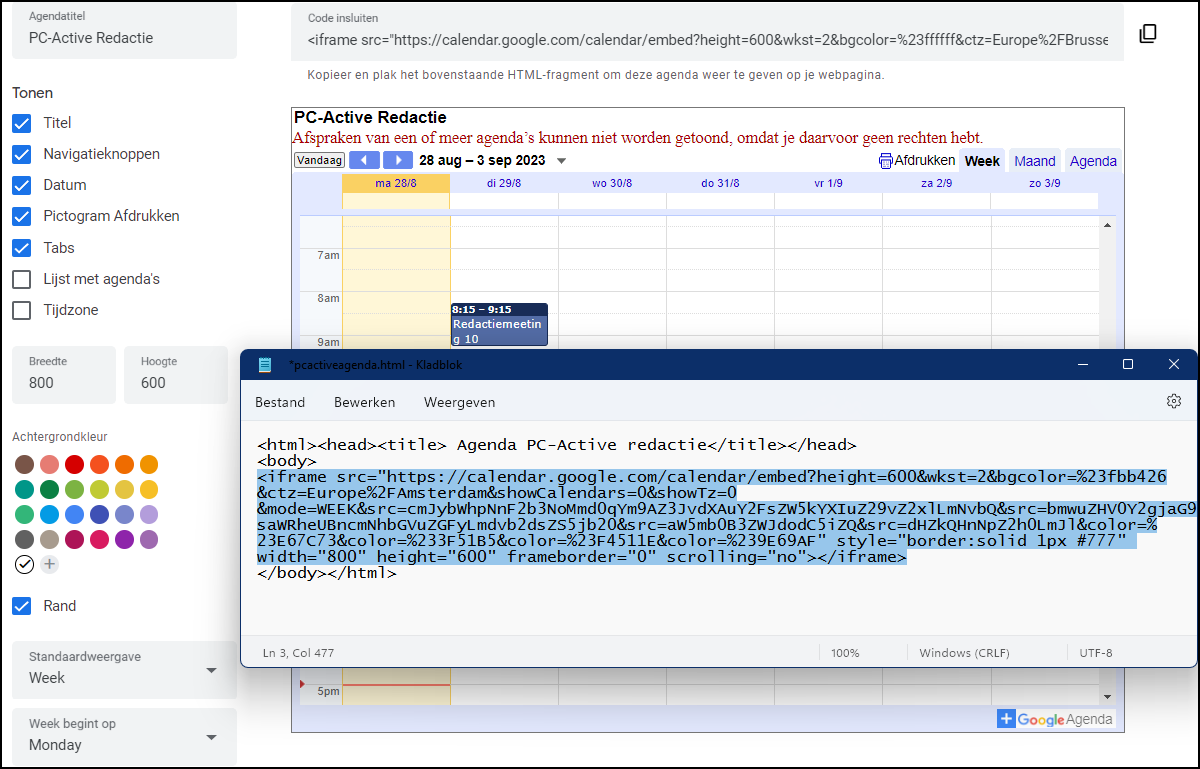Viewport: 1200px width, 769px height.
Task: Uncheck the Navigatieknoppen checkbox
Action: point(22,154)
